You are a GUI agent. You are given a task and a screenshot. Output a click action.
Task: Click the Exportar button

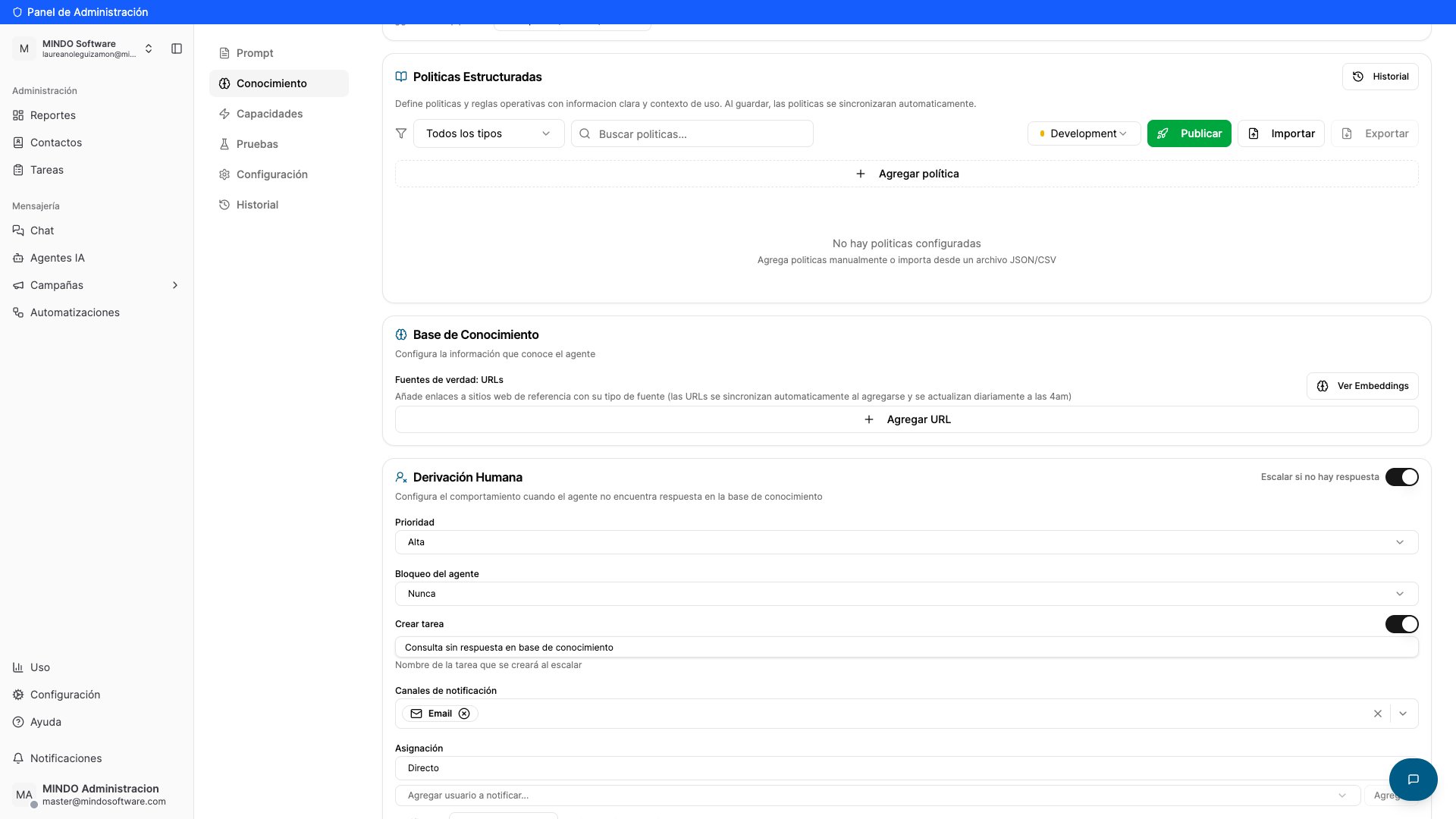pos(1375,133)
